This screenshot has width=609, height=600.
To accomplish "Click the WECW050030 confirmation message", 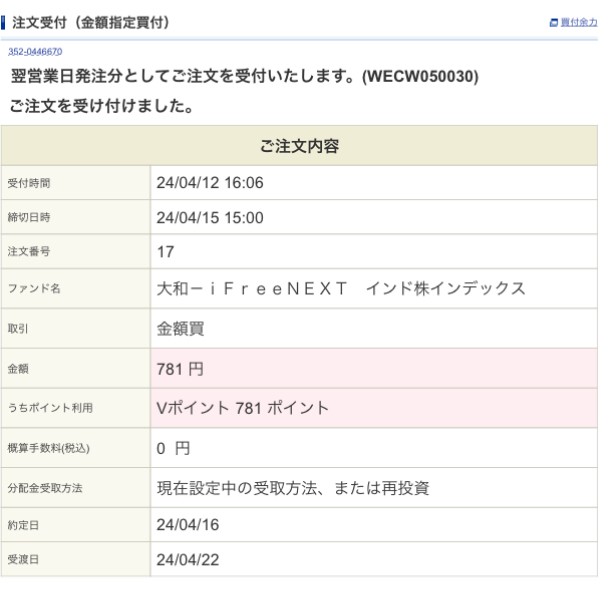I will click(245, 77).
